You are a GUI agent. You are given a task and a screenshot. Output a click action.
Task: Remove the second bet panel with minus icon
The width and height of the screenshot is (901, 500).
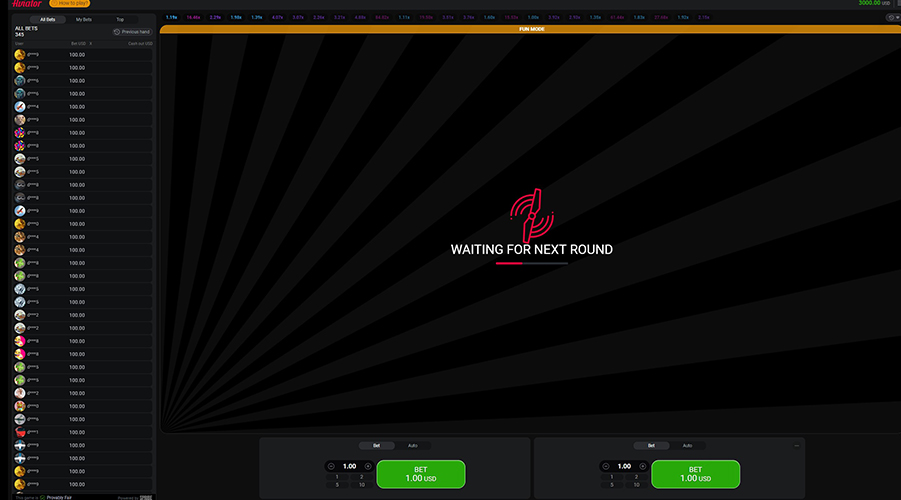(796, 445)
